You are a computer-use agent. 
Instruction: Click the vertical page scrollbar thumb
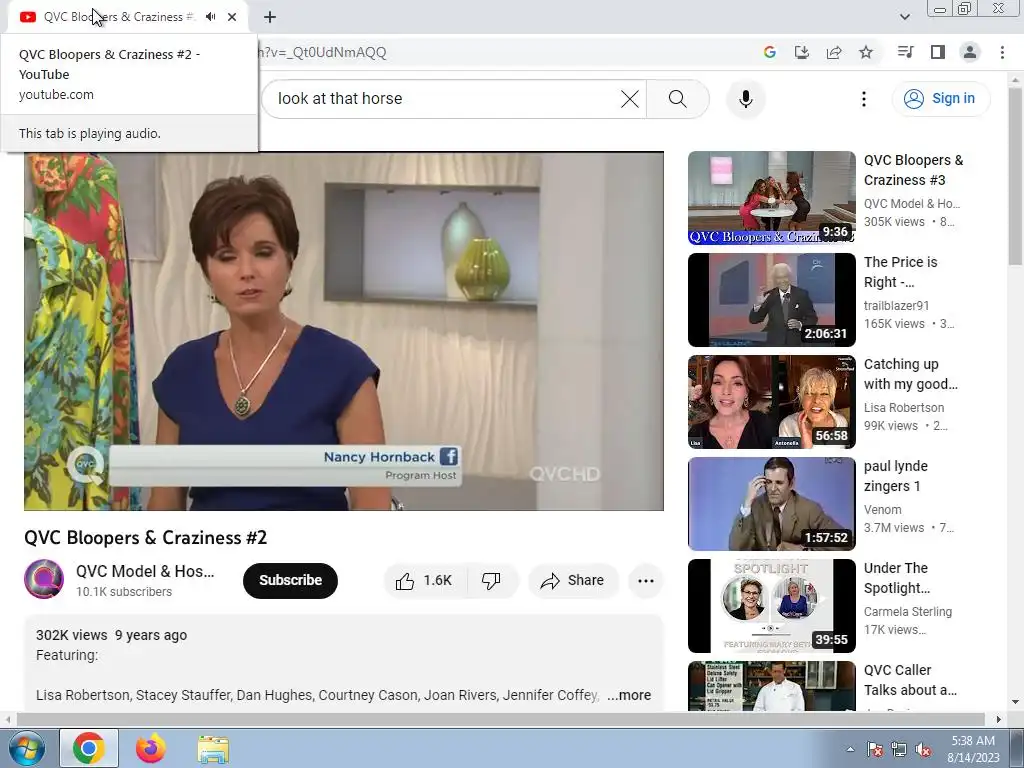tap(1015, 176)
